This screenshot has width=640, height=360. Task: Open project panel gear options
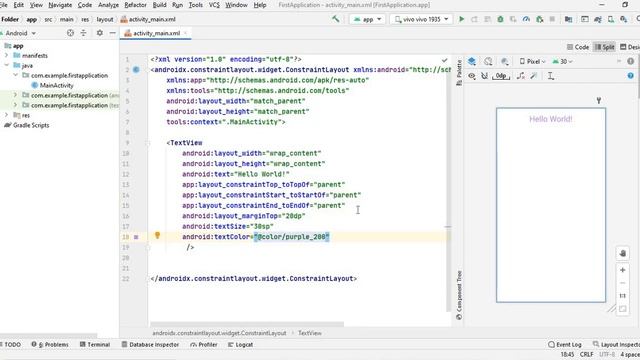pos(100,33)
